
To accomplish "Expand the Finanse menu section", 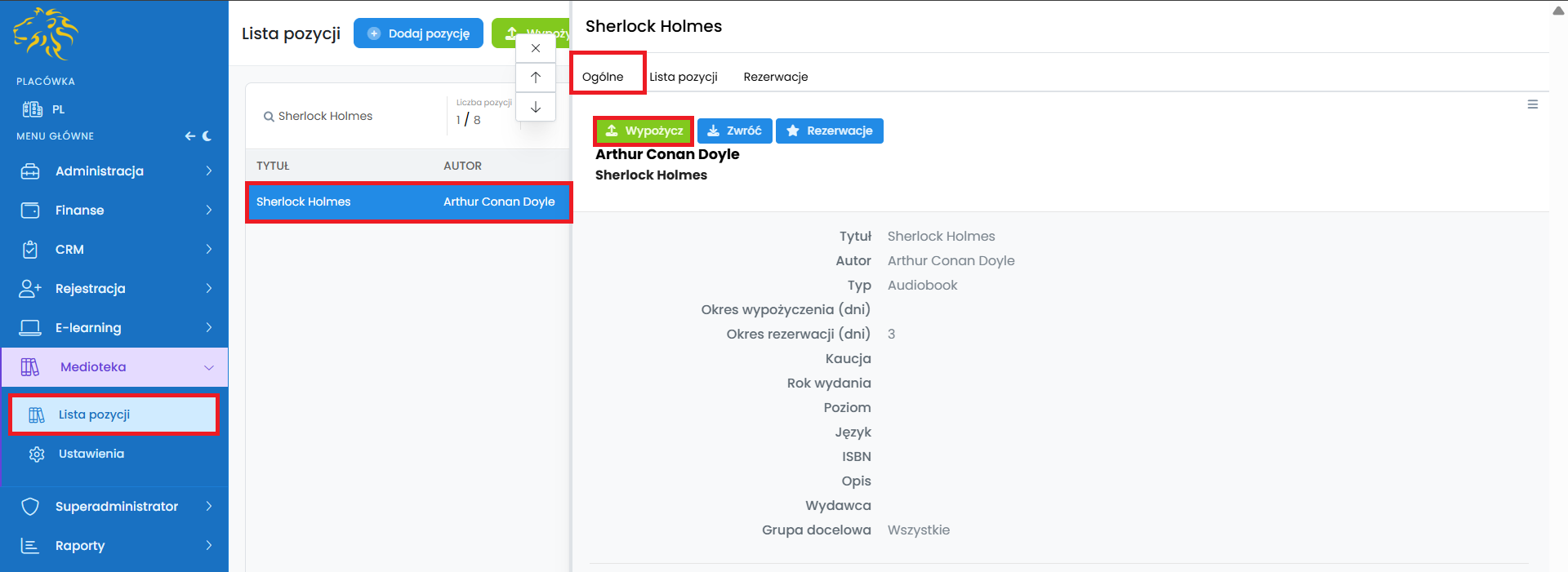I will 114,211.
